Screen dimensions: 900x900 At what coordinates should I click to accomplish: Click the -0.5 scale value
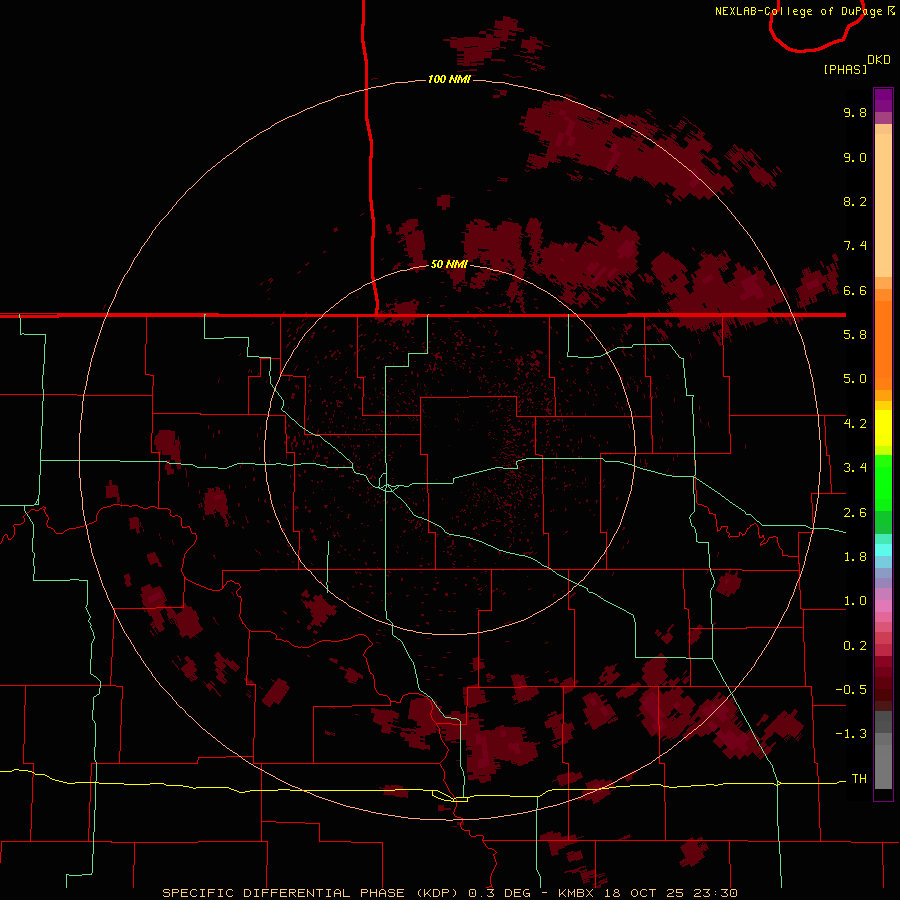(851, 690)
